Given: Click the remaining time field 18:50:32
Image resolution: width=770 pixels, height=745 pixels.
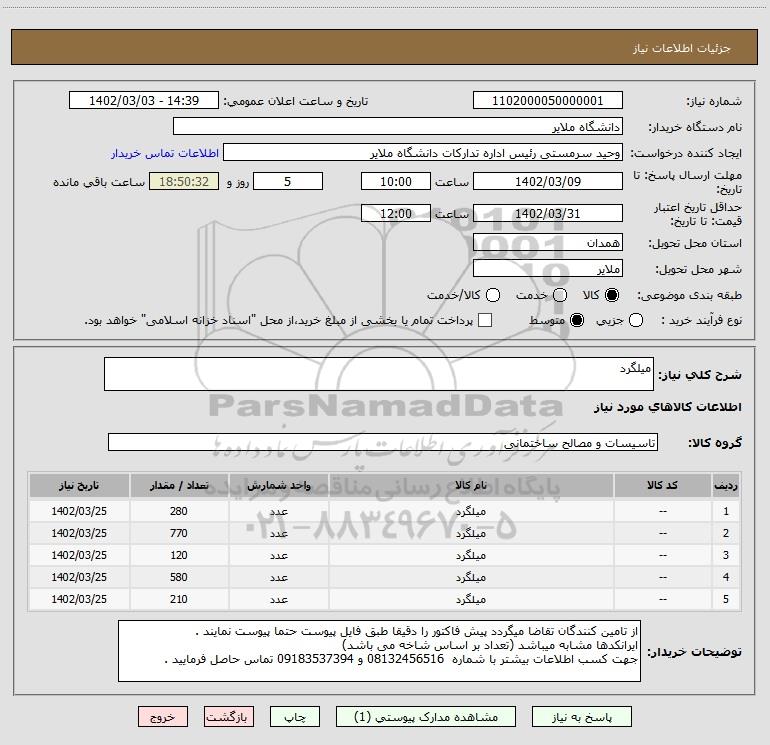Looking at the screenshot, I should [x=184, y=182].
